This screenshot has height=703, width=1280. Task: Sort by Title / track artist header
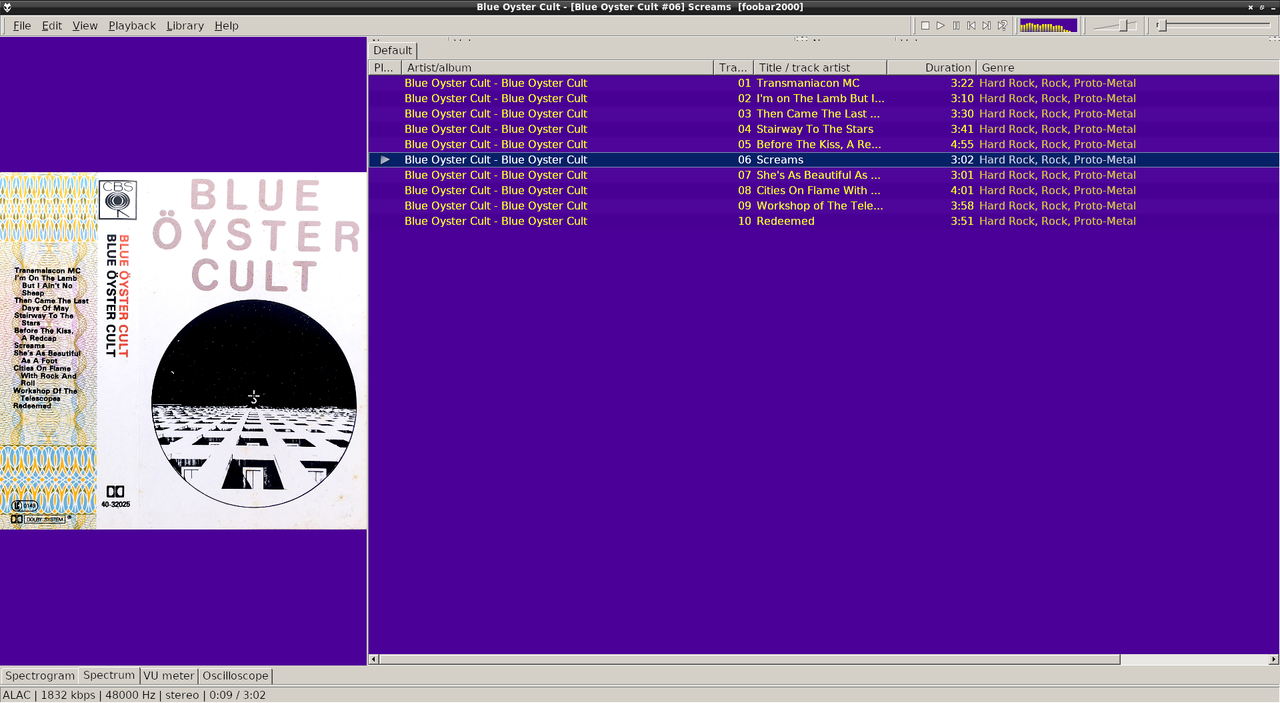coord(820,68)
